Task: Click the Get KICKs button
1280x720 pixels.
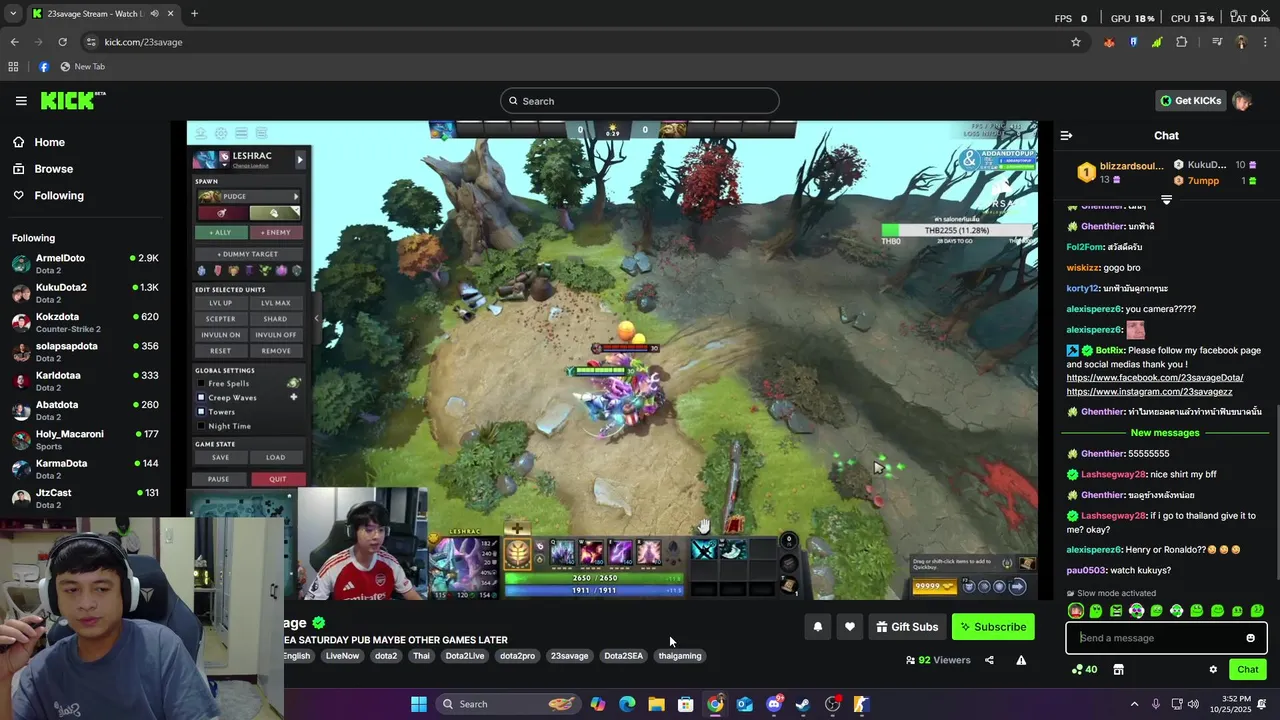Action: tap(1190, 101)
